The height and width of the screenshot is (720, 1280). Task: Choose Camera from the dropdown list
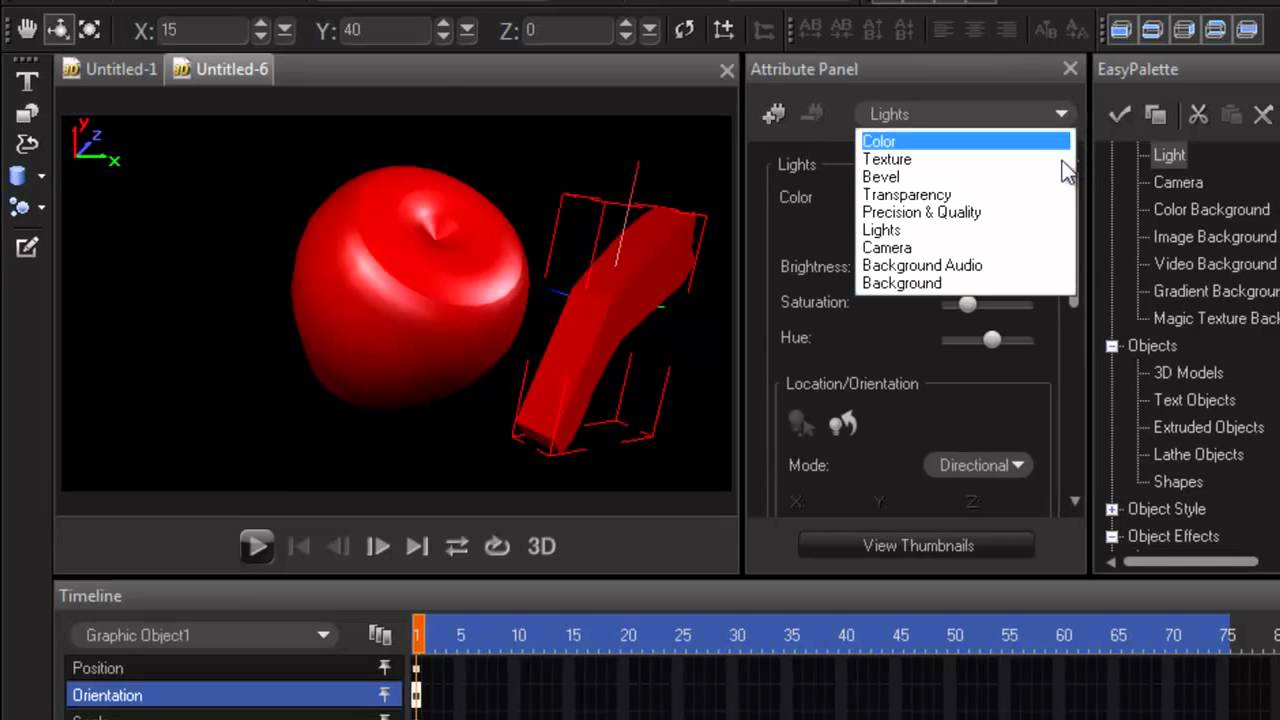tap(965, 248)
